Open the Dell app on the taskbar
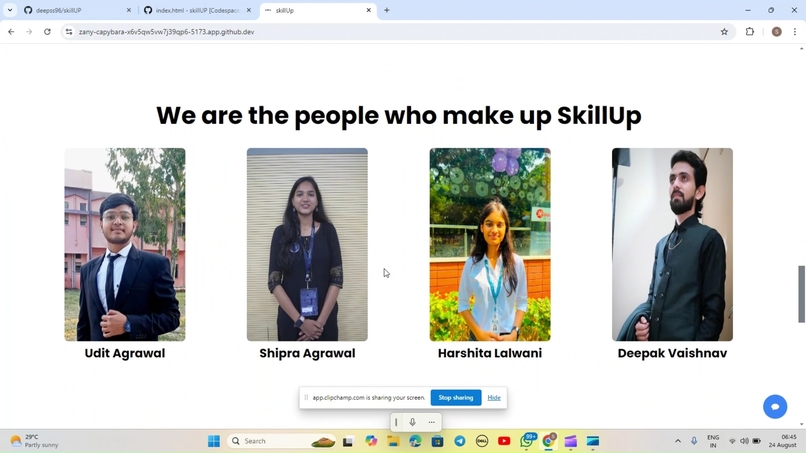Screen dimensions: 806x453 (x=482, y=441)
